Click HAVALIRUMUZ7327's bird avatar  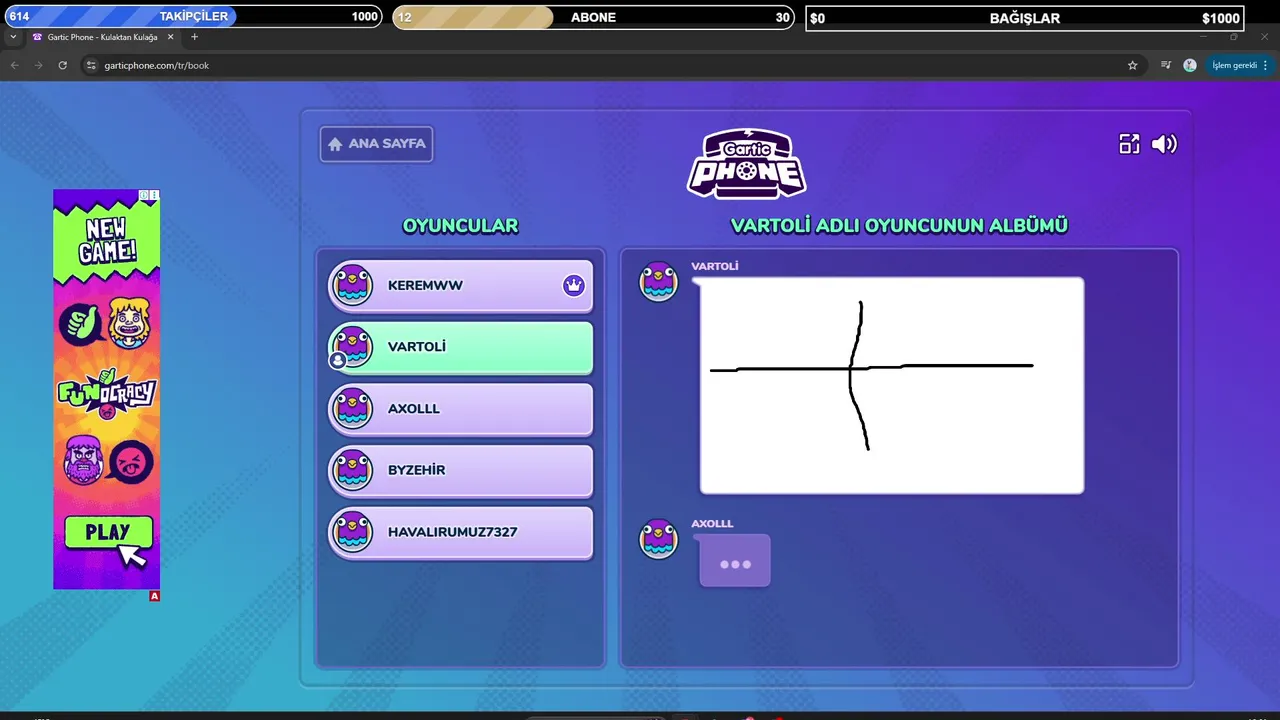(352, 531)
